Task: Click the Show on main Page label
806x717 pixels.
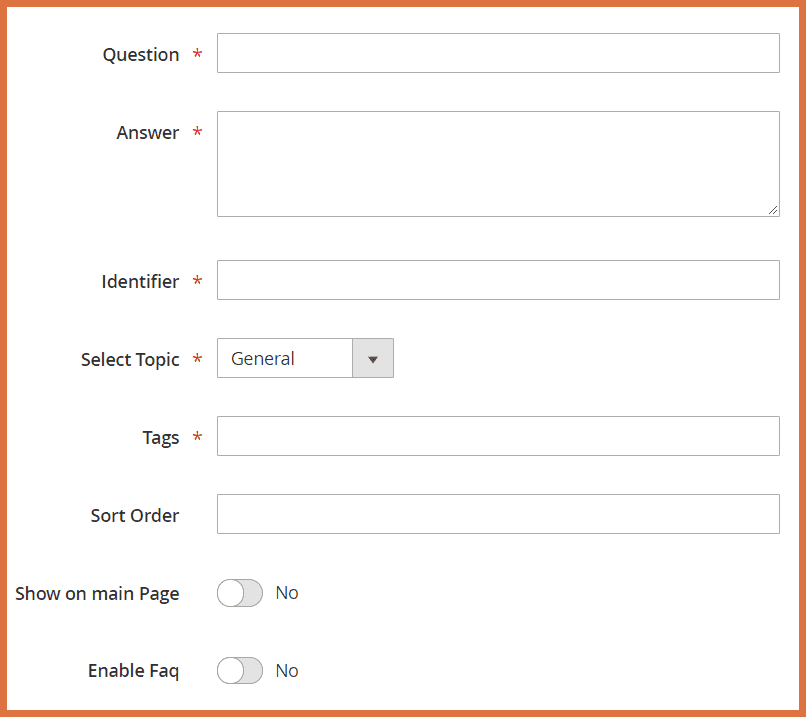Action: (x=97, y=594)
